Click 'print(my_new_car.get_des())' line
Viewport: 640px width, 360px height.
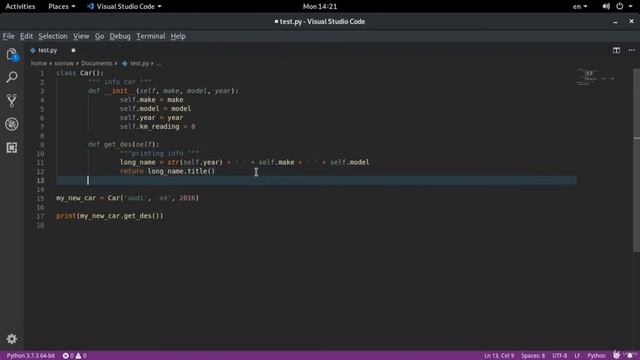110,216
